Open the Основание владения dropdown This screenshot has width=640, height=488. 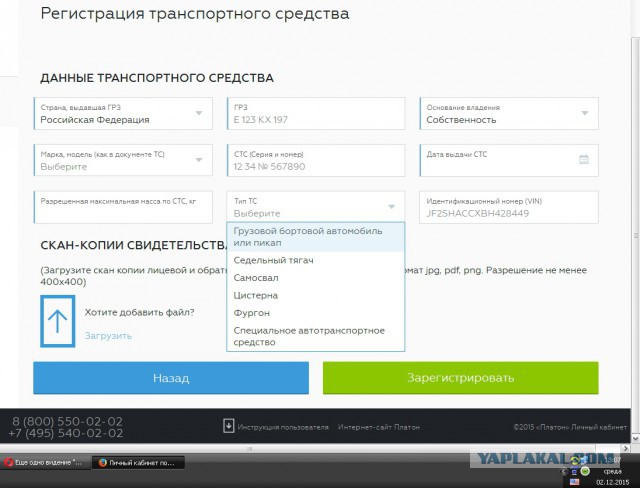click(509, 113)
